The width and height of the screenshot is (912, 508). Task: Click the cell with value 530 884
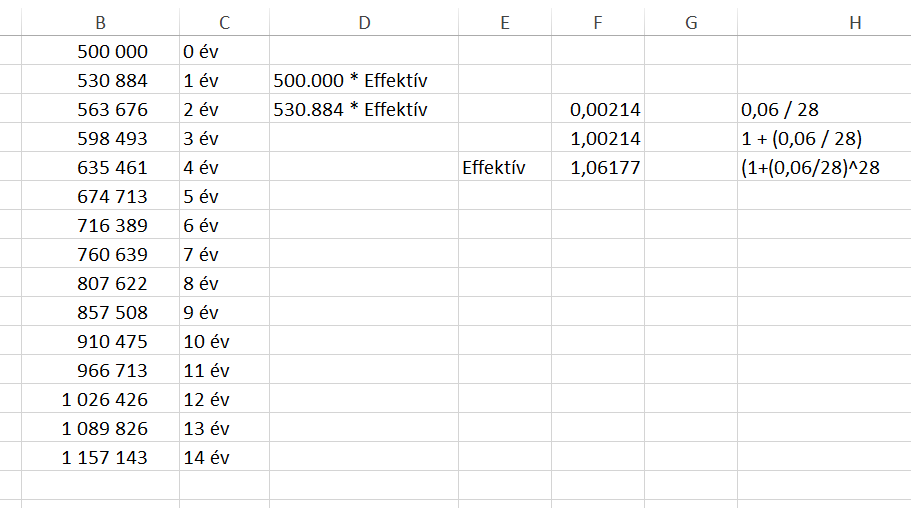point(112,81)
